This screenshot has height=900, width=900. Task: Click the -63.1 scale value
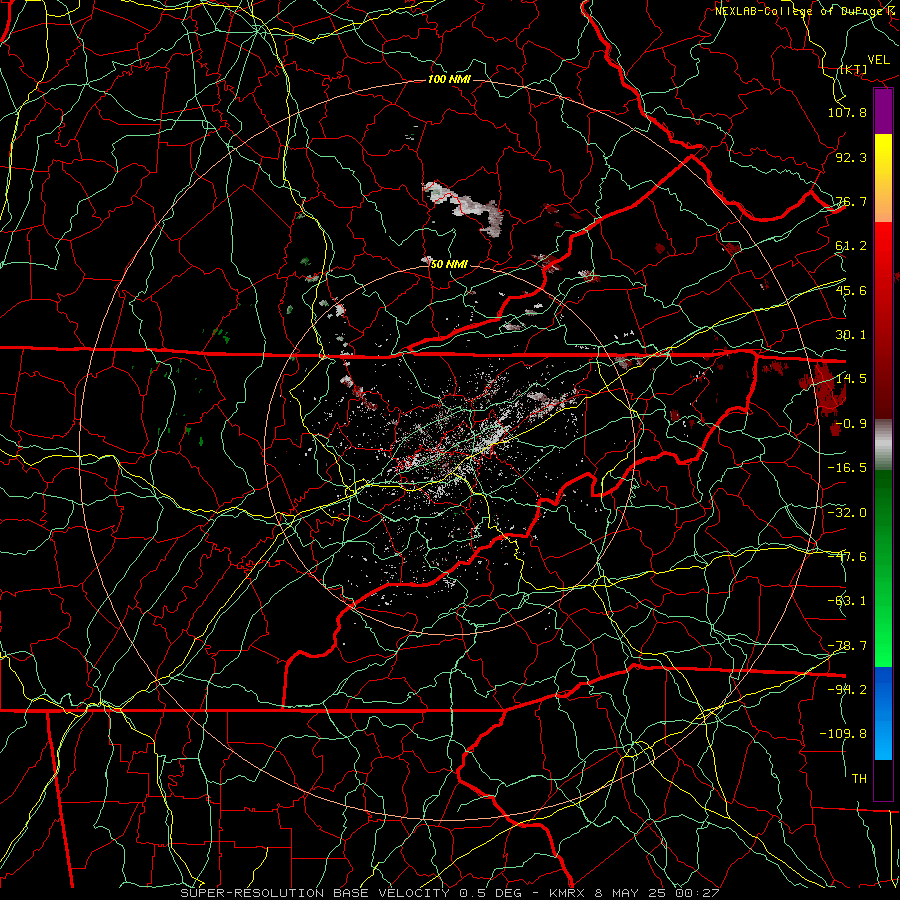pos(847,601)
